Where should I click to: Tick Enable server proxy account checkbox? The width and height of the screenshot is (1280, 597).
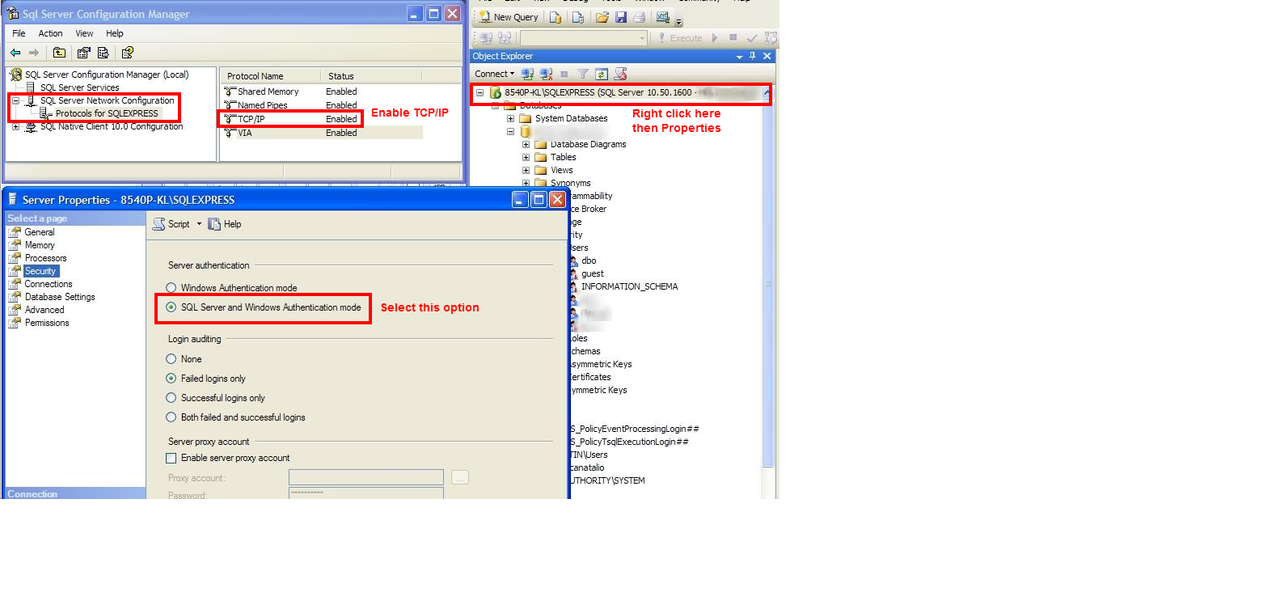pyautogui.click(x=171, y=458)
